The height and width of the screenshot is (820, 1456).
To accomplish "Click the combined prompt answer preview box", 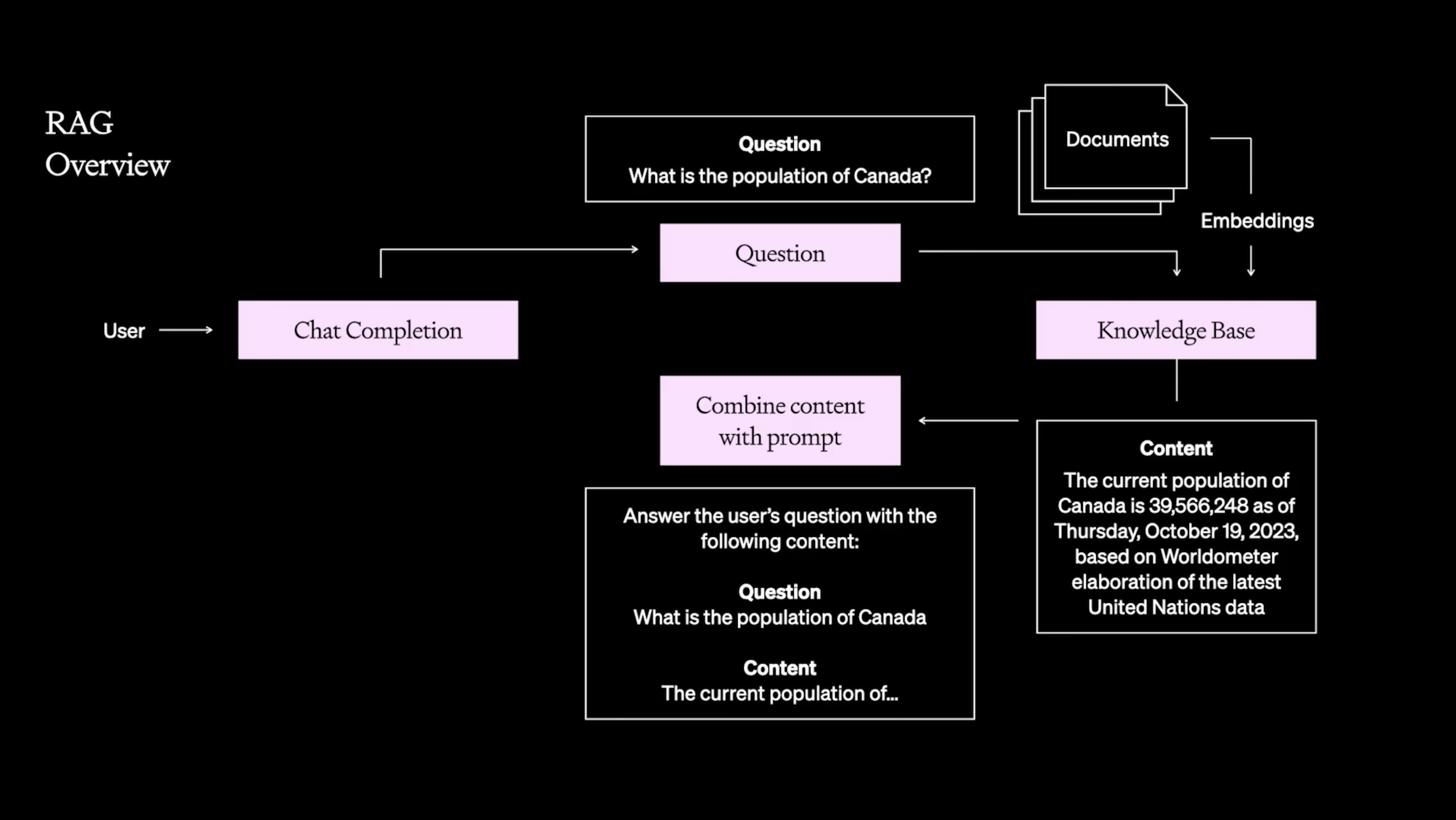I will click(779, 603).
